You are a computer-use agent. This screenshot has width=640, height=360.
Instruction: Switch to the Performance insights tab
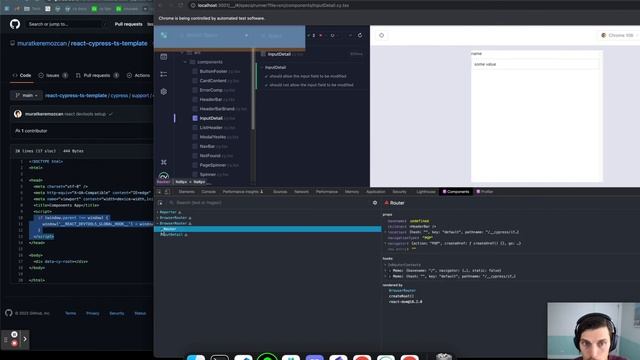click(x=243, y=192)
